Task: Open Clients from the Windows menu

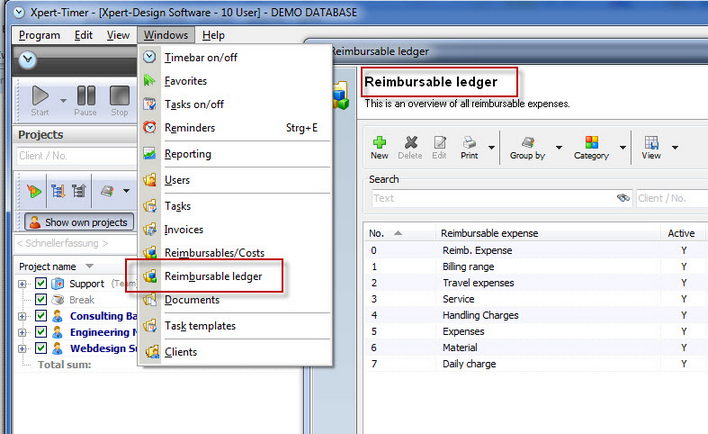Action: tap(235, 352)
